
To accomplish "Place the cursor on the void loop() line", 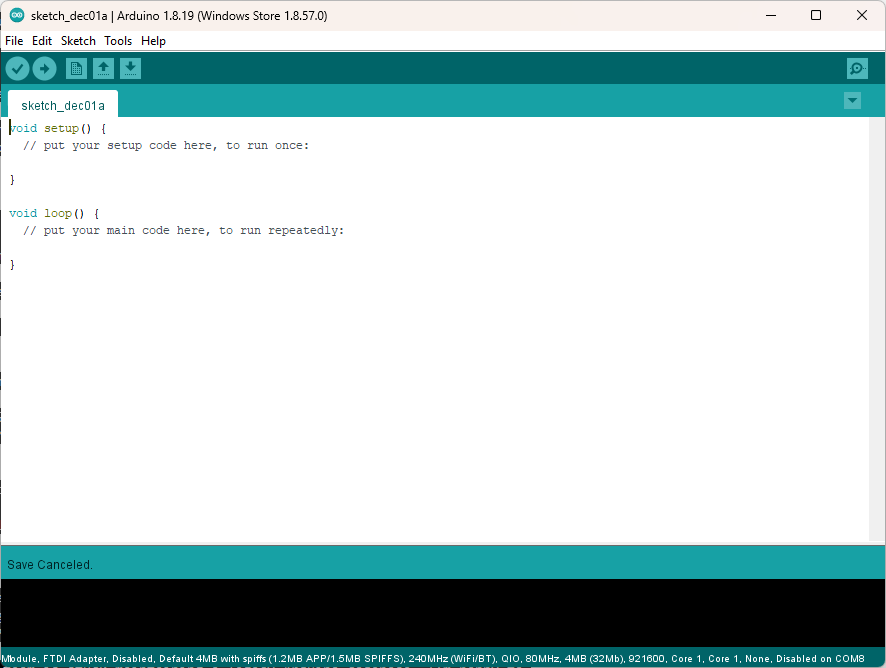I will 54,213.
